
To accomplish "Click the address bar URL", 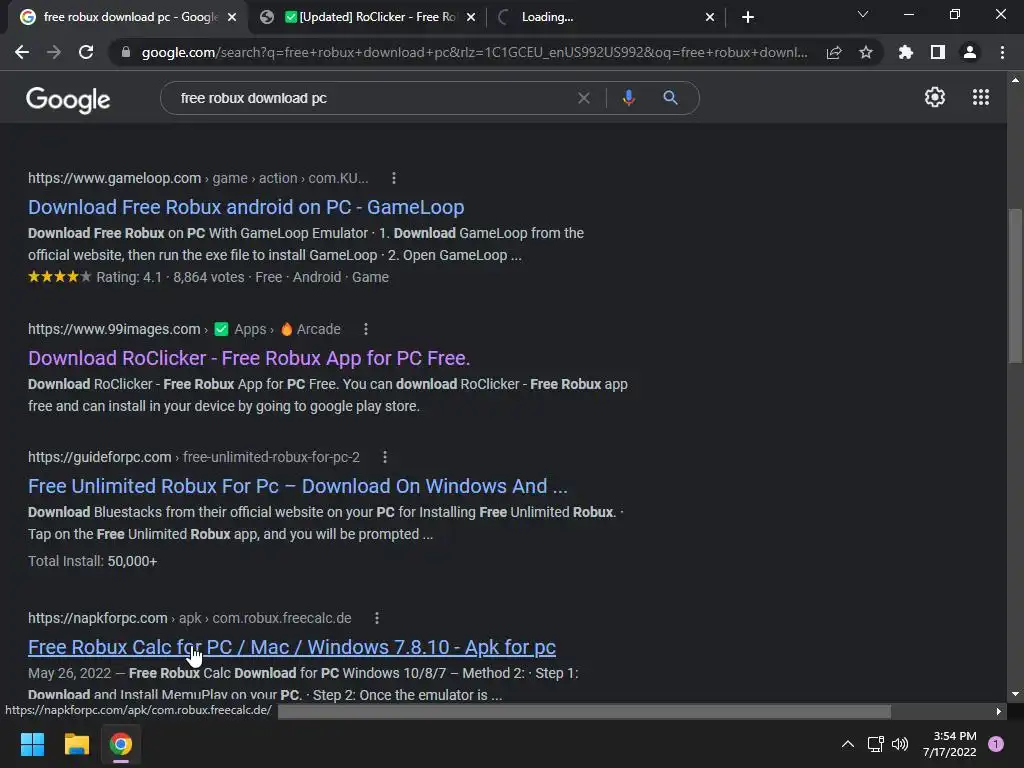I will click(x=474, y=52).
